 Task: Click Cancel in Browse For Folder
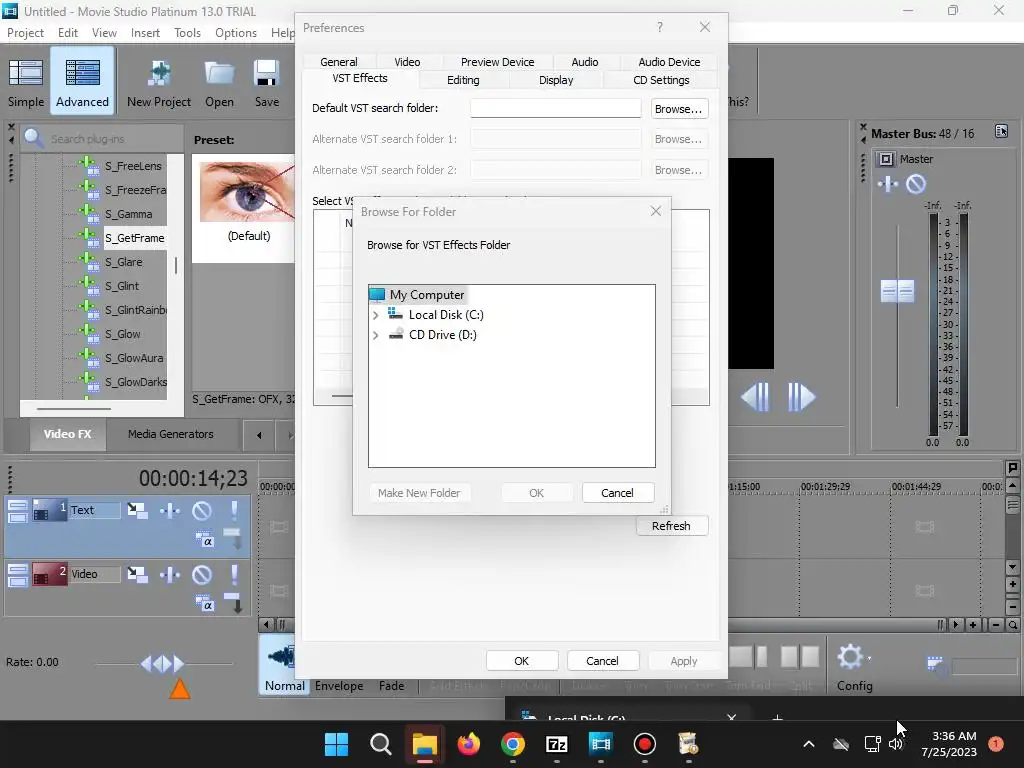[617, 493]
